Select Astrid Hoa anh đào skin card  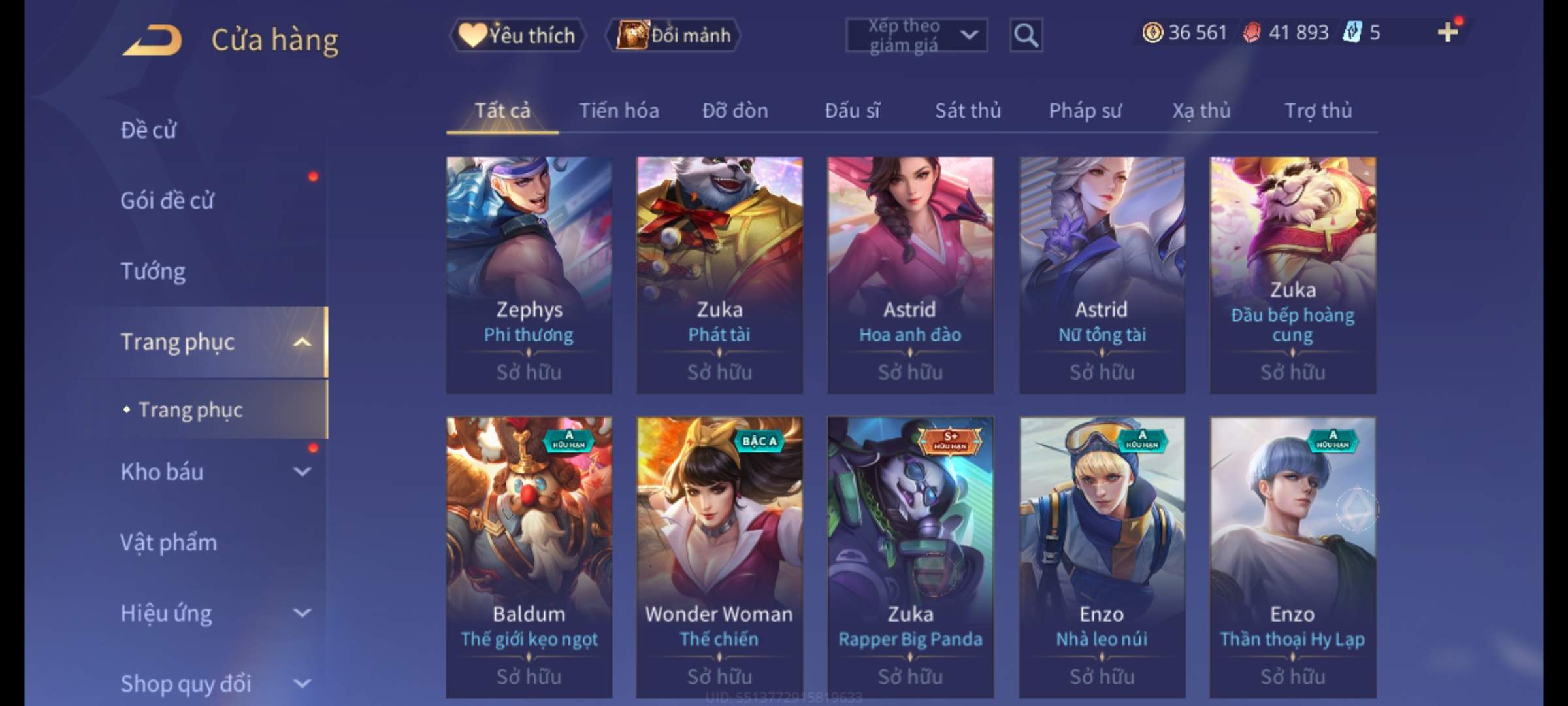click(x=910, y=275)
